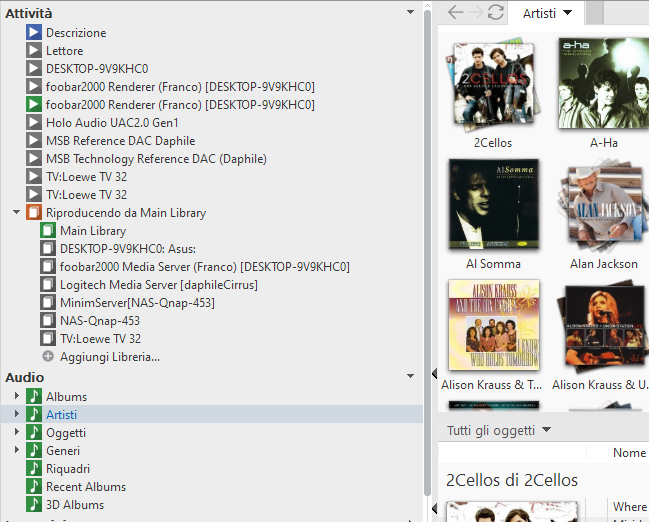Viewport: 649px width, 522px height.
Task: Select the Riquadri label
Action: coord(68,469)
